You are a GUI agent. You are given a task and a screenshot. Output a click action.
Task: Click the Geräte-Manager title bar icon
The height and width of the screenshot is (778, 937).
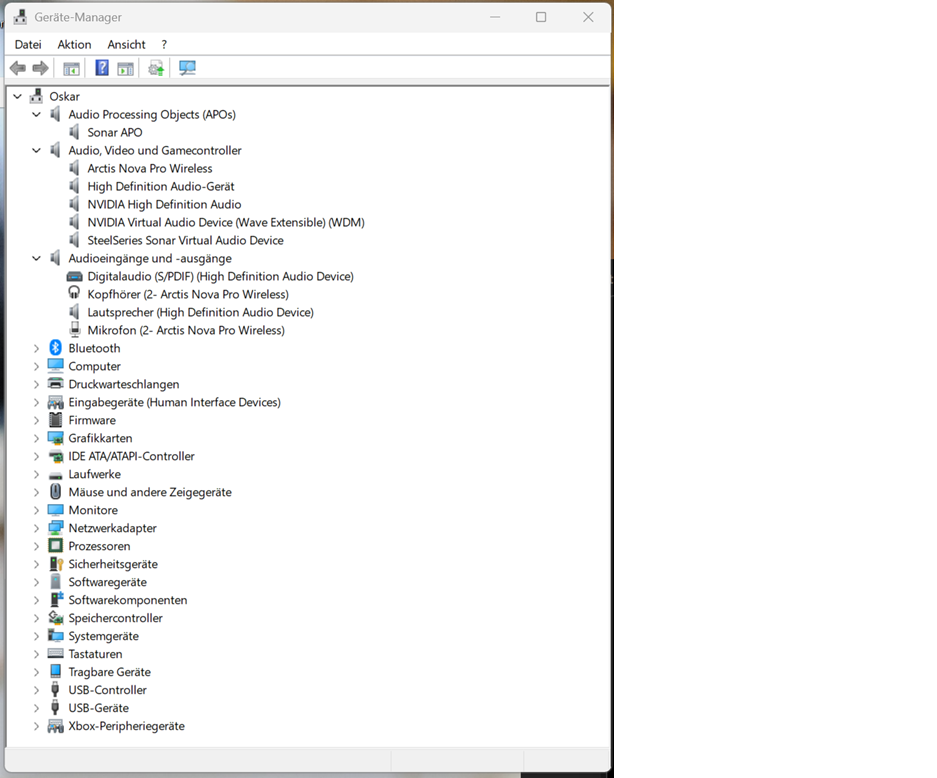[x=20, y=17]
